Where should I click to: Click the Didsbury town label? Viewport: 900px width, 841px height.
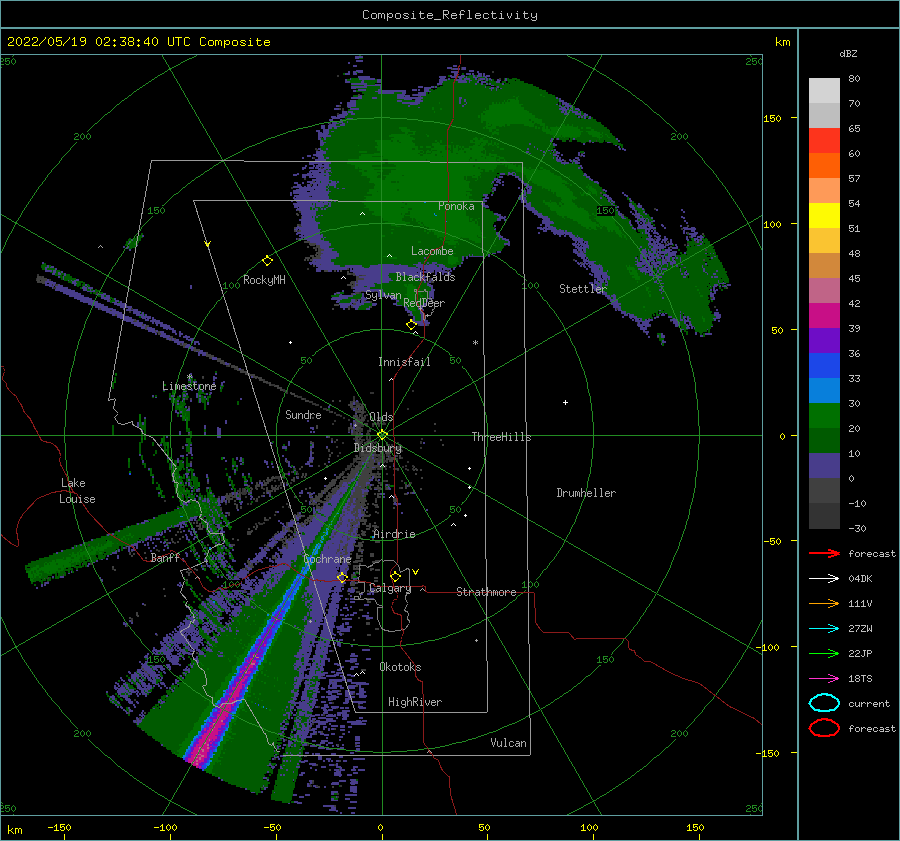[378, 448]
